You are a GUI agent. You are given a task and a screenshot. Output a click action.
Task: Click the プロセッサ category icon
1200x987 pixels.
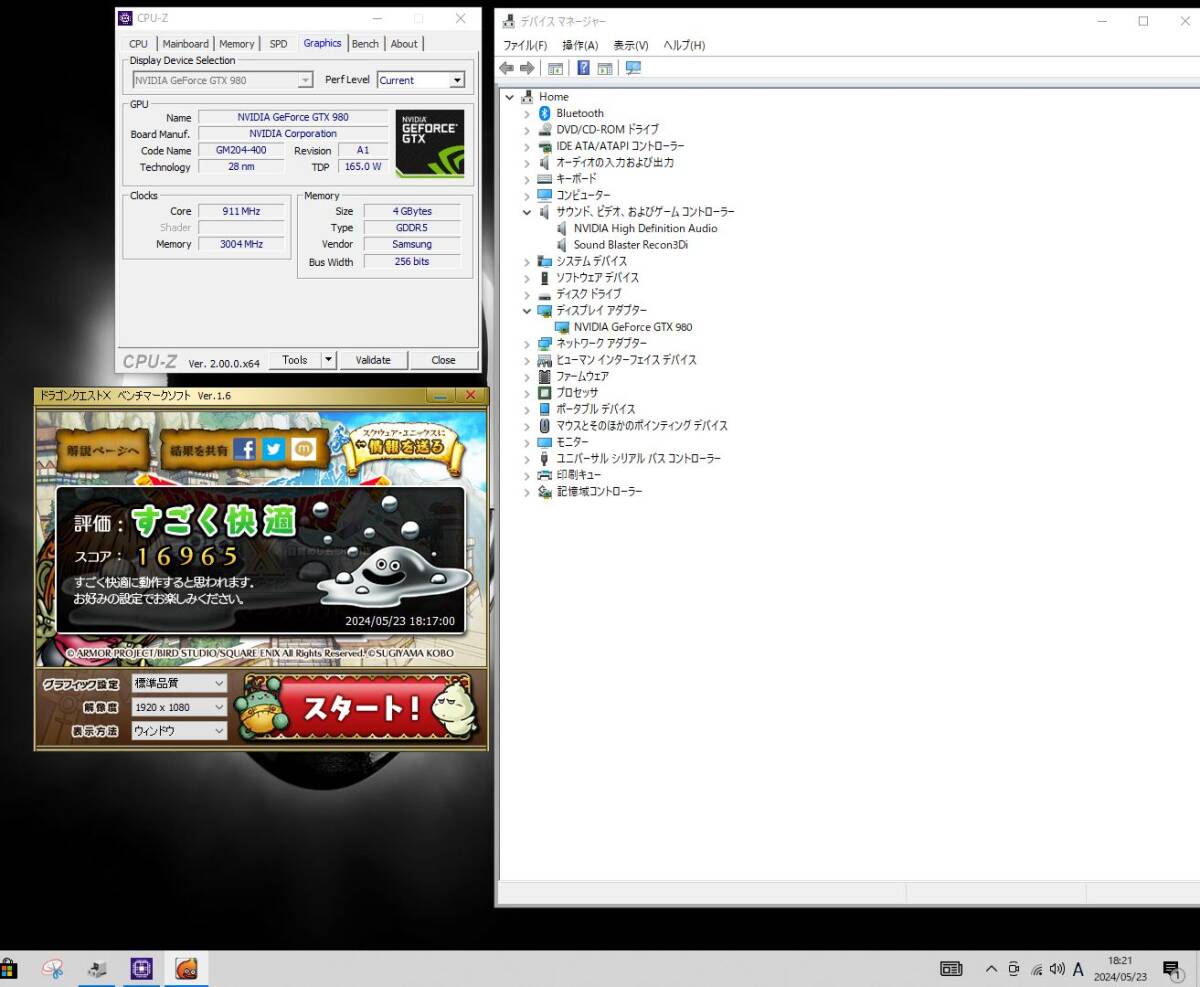pyautogui.click(x=545, y=392)
